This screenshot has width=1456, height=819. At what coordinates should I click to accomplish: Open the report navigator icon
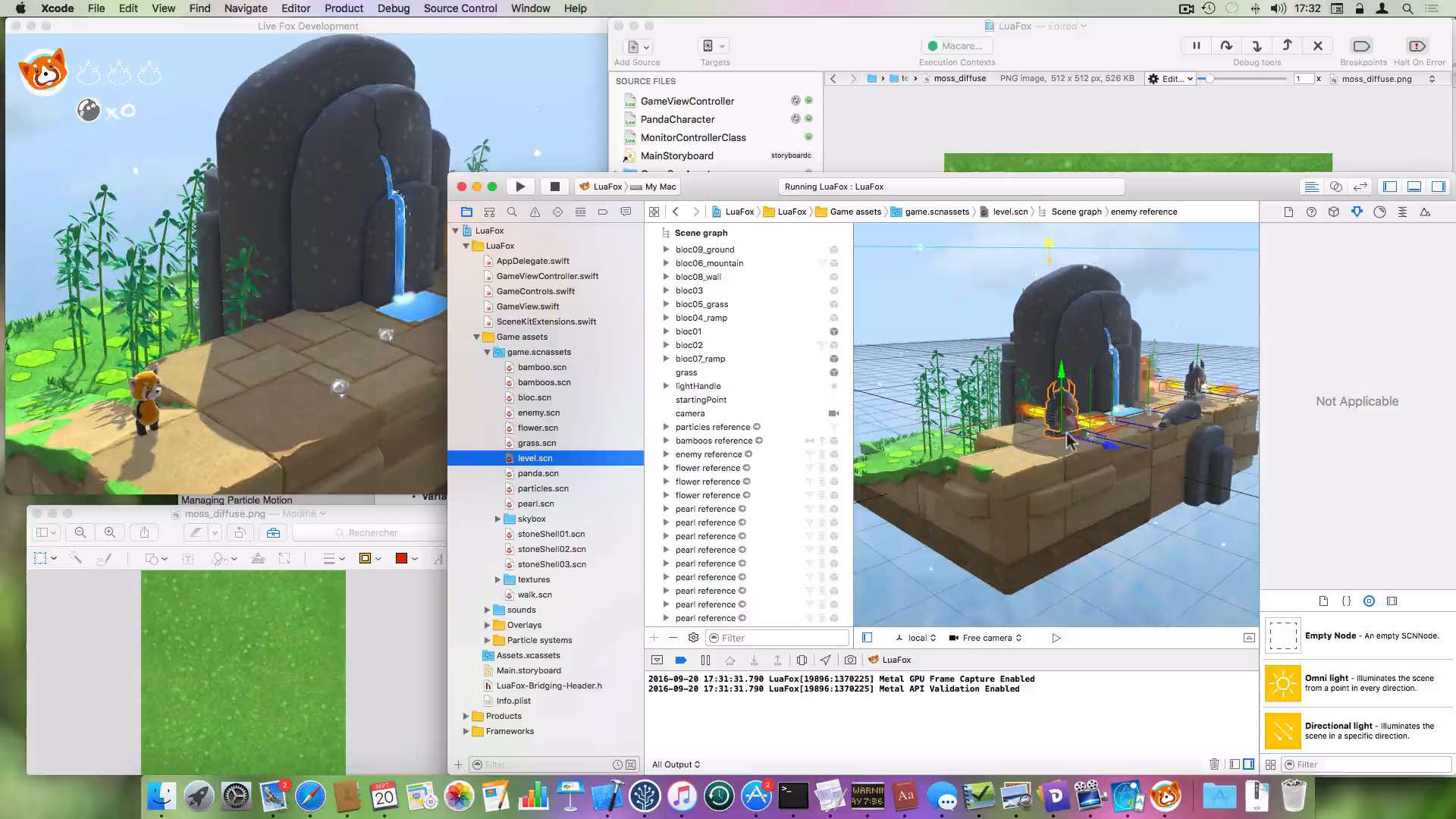(x=626, y=212)
